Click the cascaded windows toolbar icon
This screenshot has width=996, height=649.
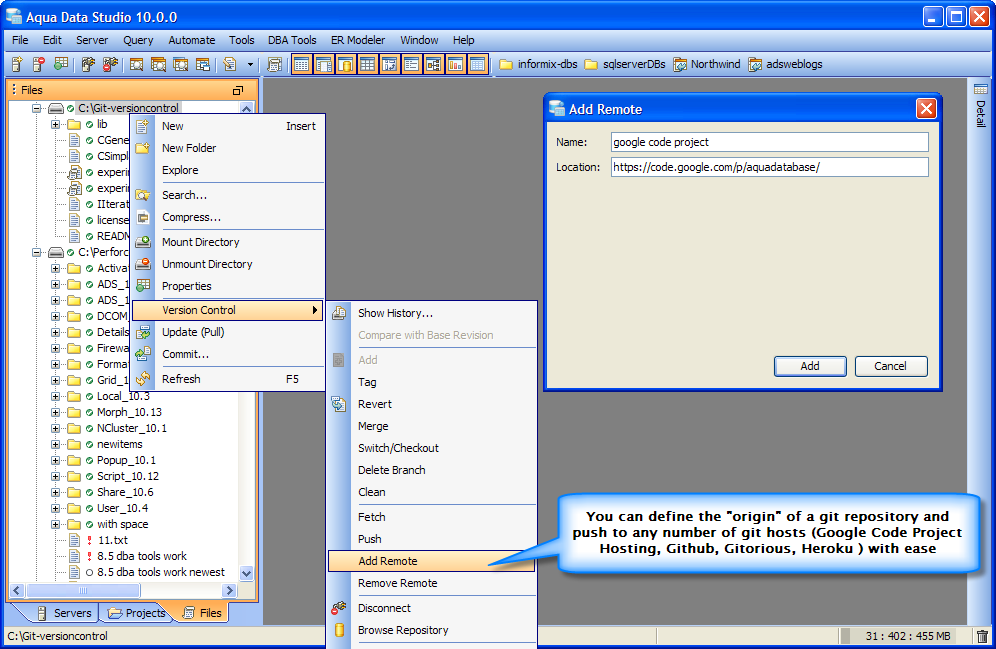[x=203, y=64]
